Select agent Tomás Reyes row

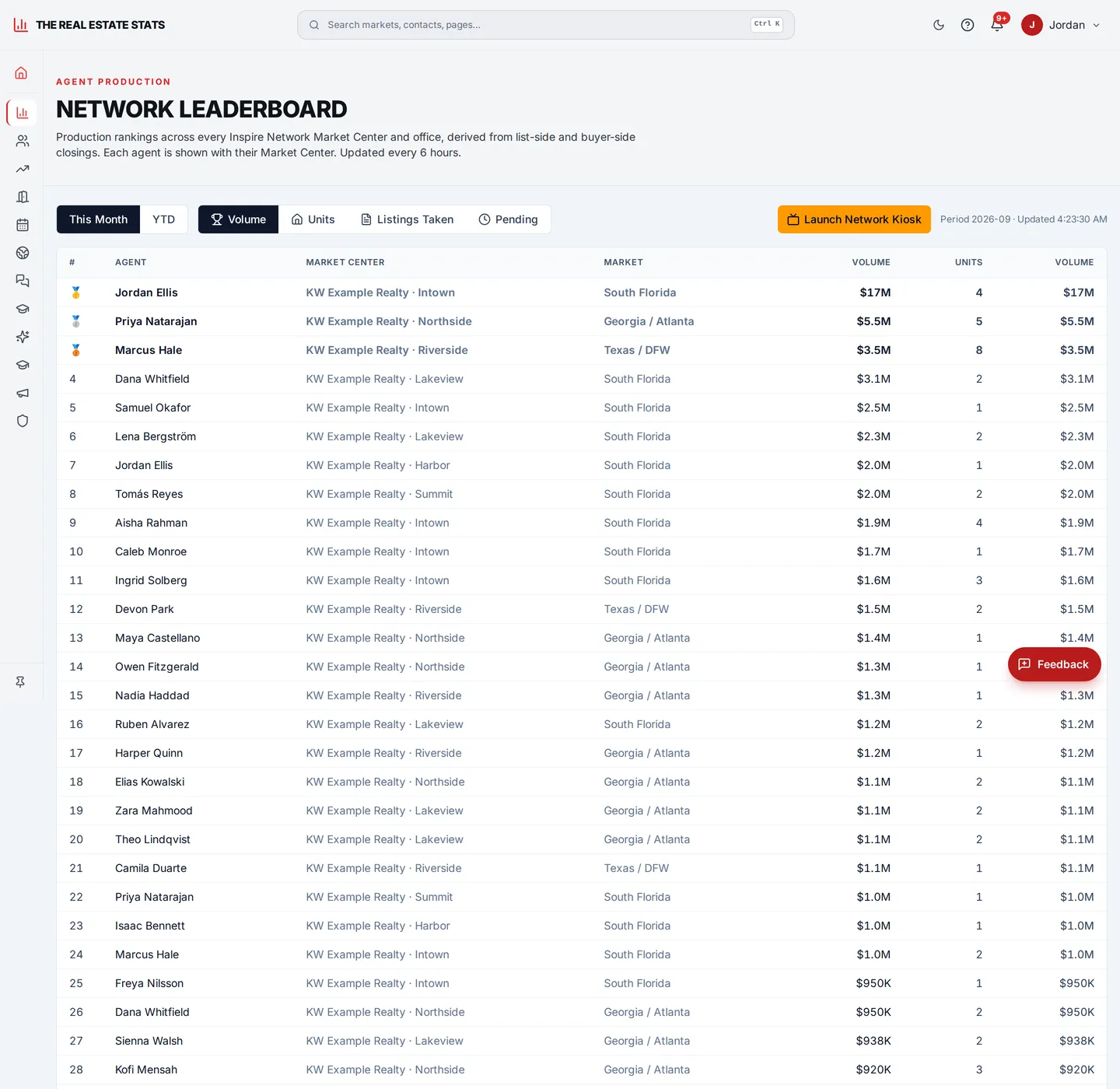tap(582, 494)
